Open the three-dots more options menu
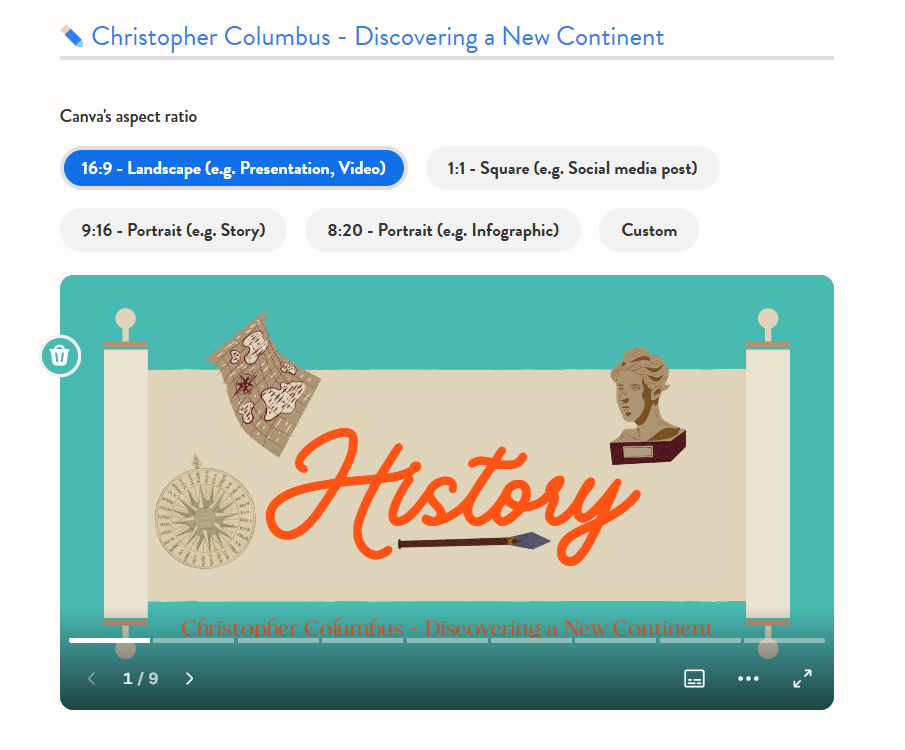905x750 pixels. coord(748,679)
